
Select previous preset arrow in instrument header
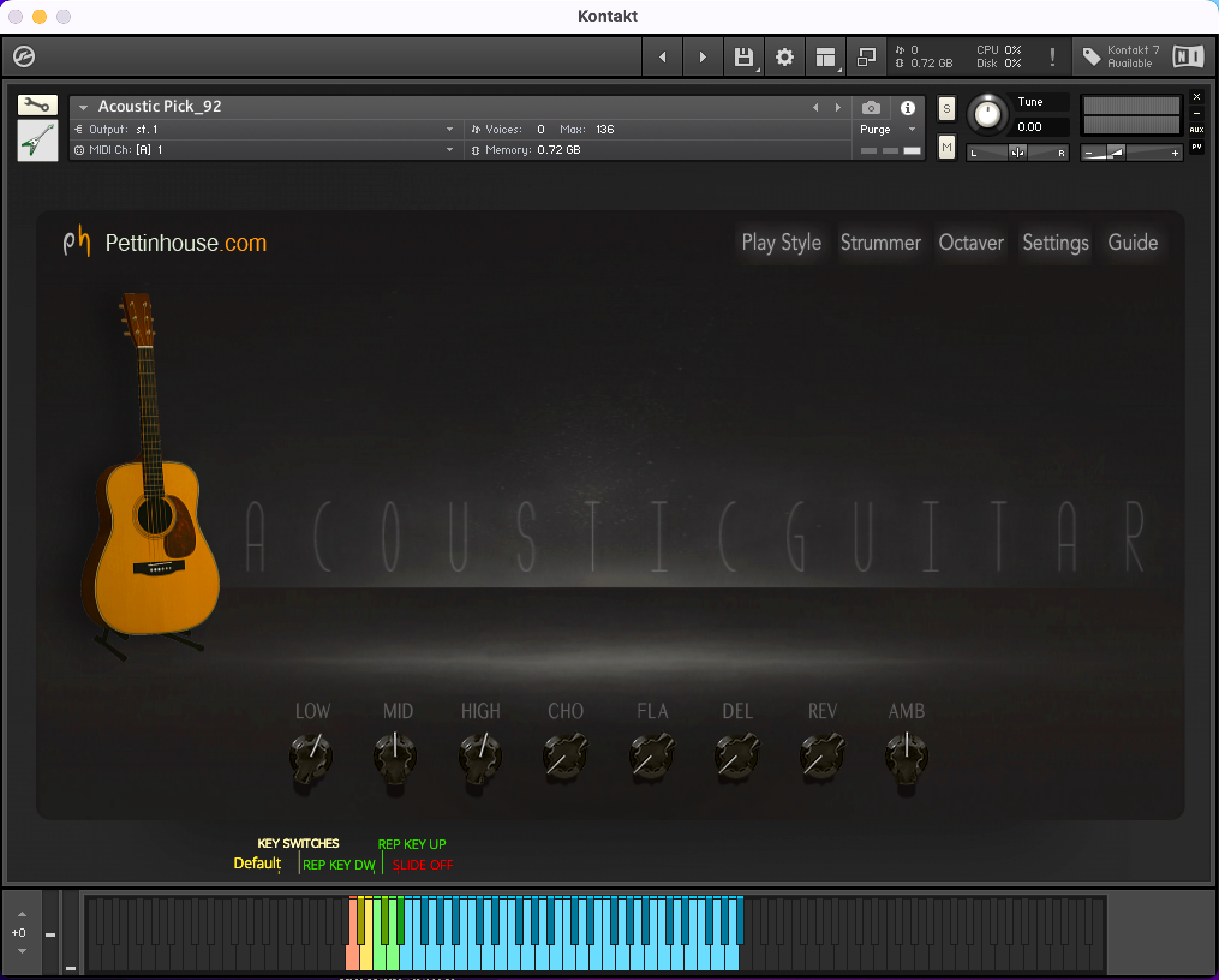pos(815,107)
